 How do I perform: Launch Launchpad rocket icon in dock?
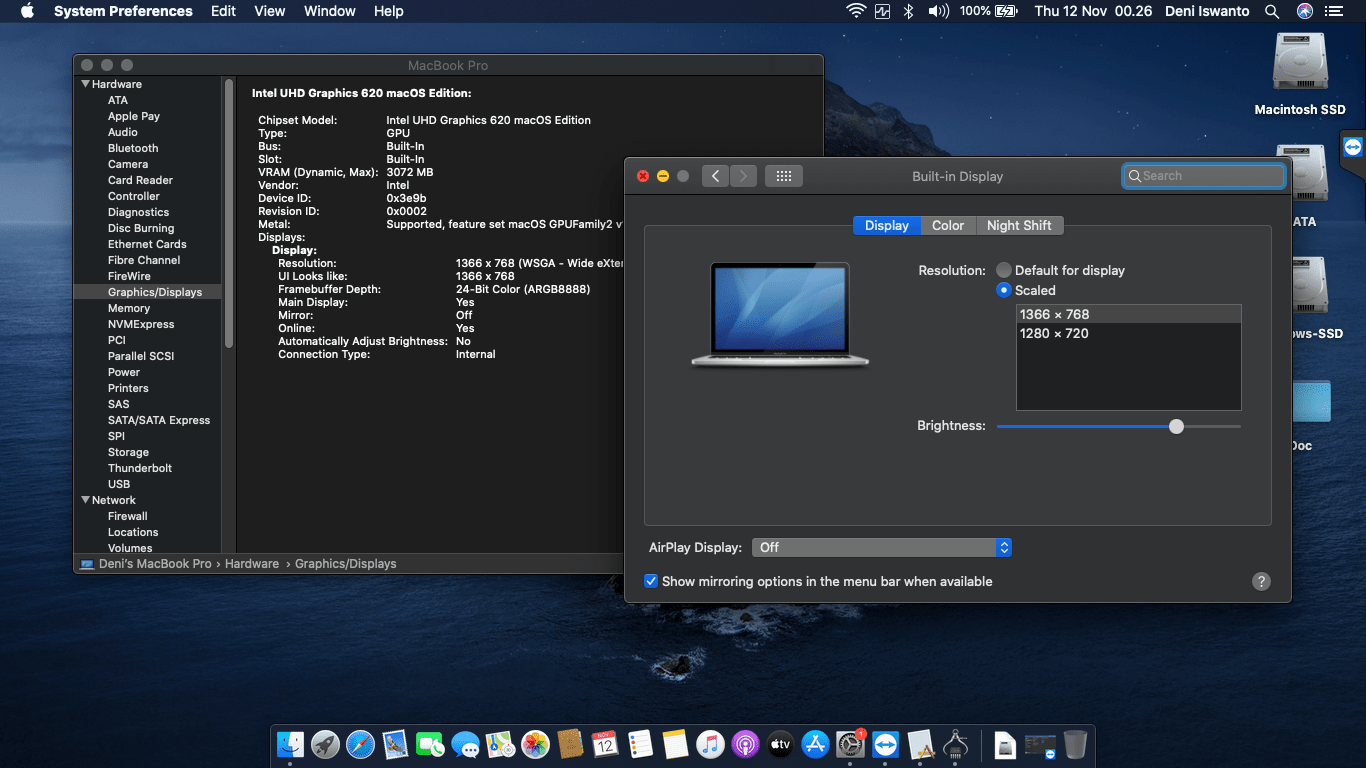(x=325, y=744)
